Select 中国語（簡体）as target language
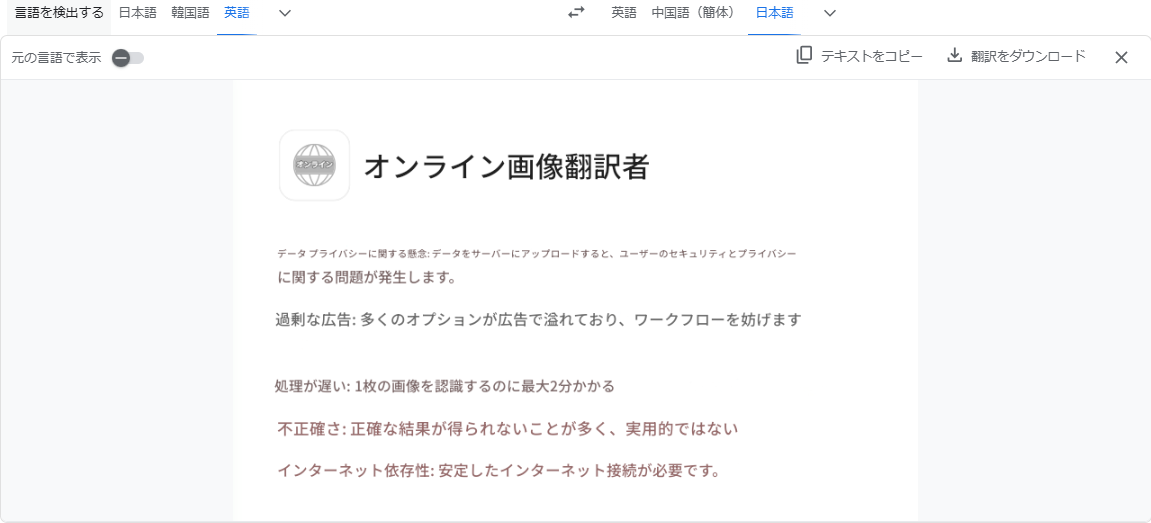 [693, 12]
